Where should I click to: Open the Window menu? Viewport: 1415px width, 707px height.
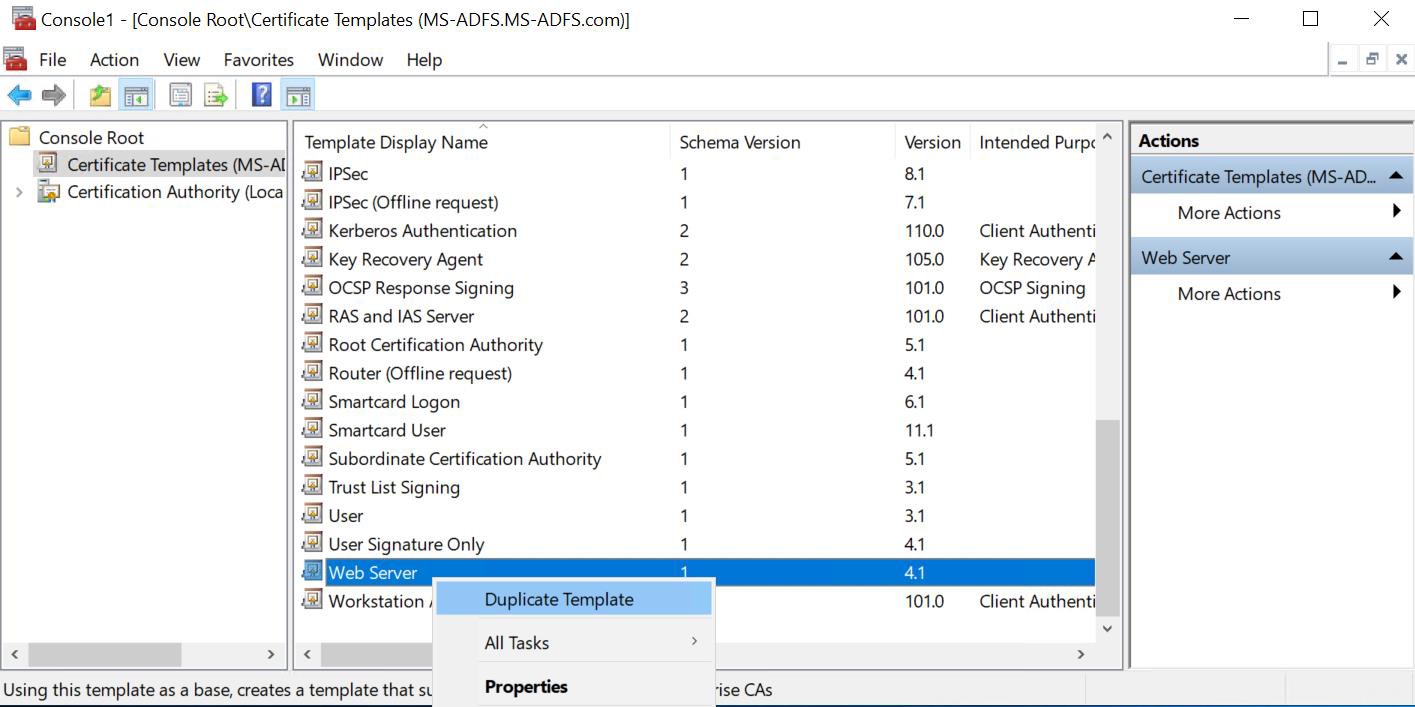tap(350, 60)
